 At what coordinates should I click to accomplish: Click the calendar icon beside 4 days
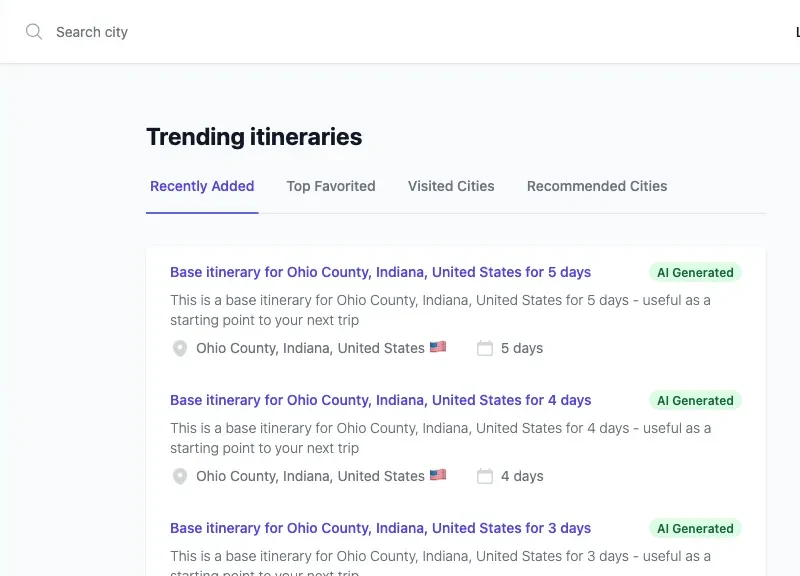[485, 476]
